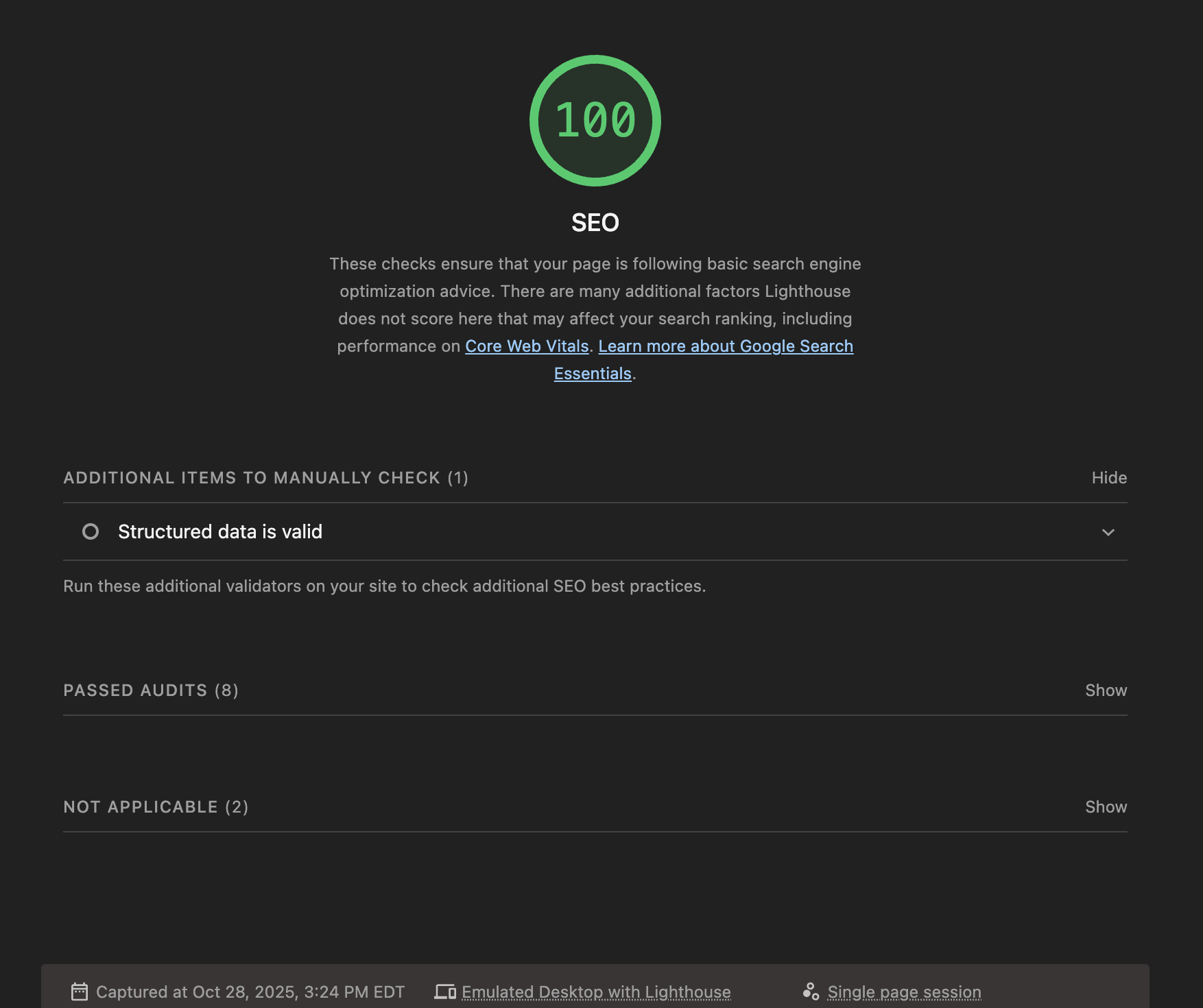Image resolution: width=1203 pixels, height=1008 pixels.
Task: Click the calendar icon beside capture date
Action: pyautogui.click(x=80, y=992)
